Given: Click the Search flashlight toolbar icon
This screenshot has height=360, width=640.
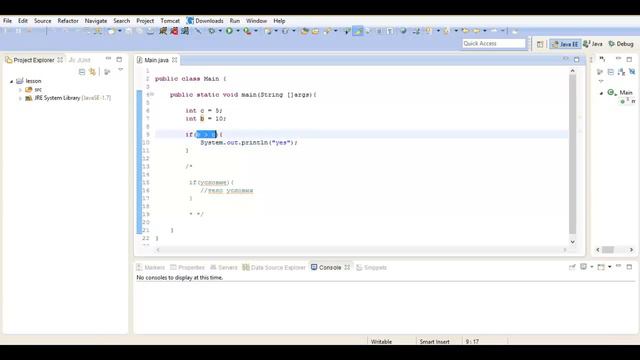Looking at the screenshot, I should click(327, 31).
